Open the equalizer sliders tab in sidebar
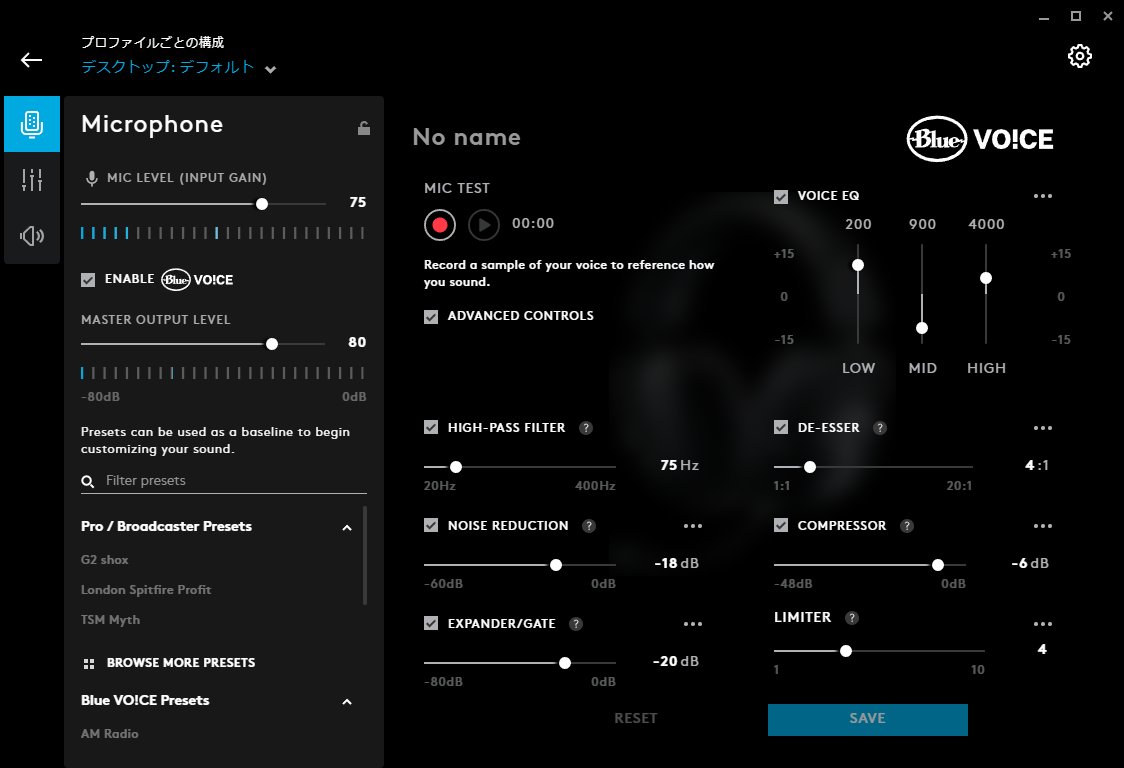1124x768 pixels. [x=32, y=180]
